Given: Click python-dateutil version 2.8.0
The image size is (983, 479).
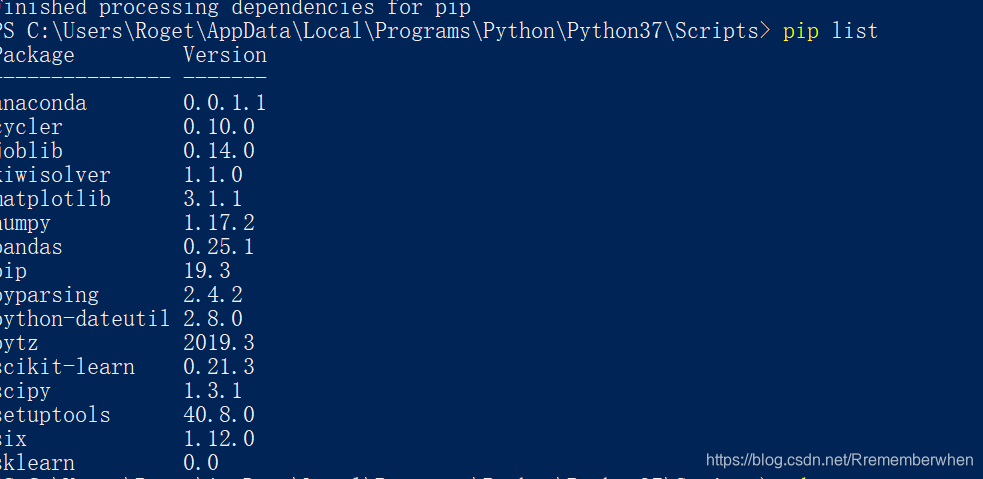Looking at the screenshot, I should click(x=213, y=318).
